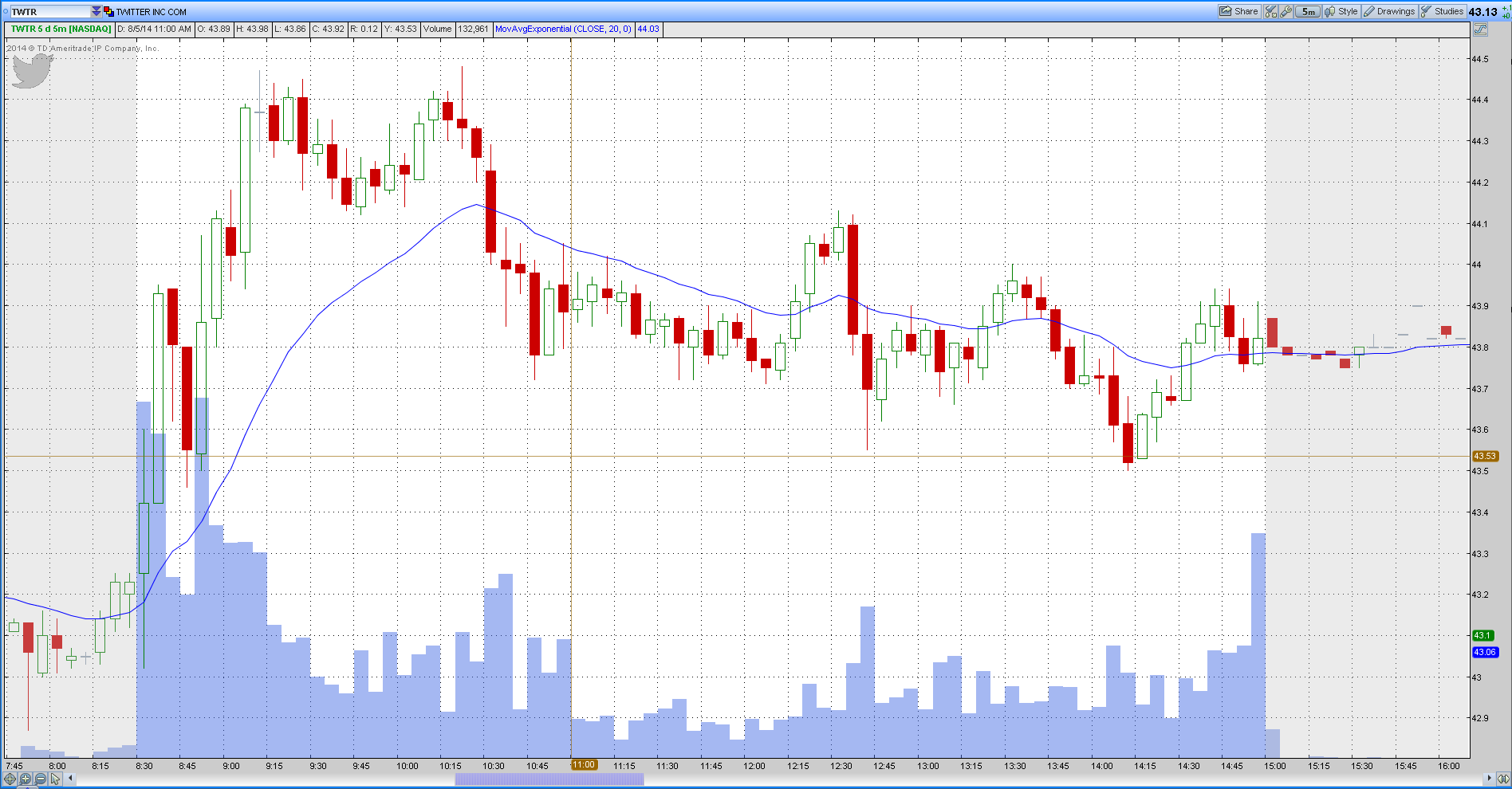Click the 44.03 EMA value
Screen dimensions: 1512x789
coord(648,29)
